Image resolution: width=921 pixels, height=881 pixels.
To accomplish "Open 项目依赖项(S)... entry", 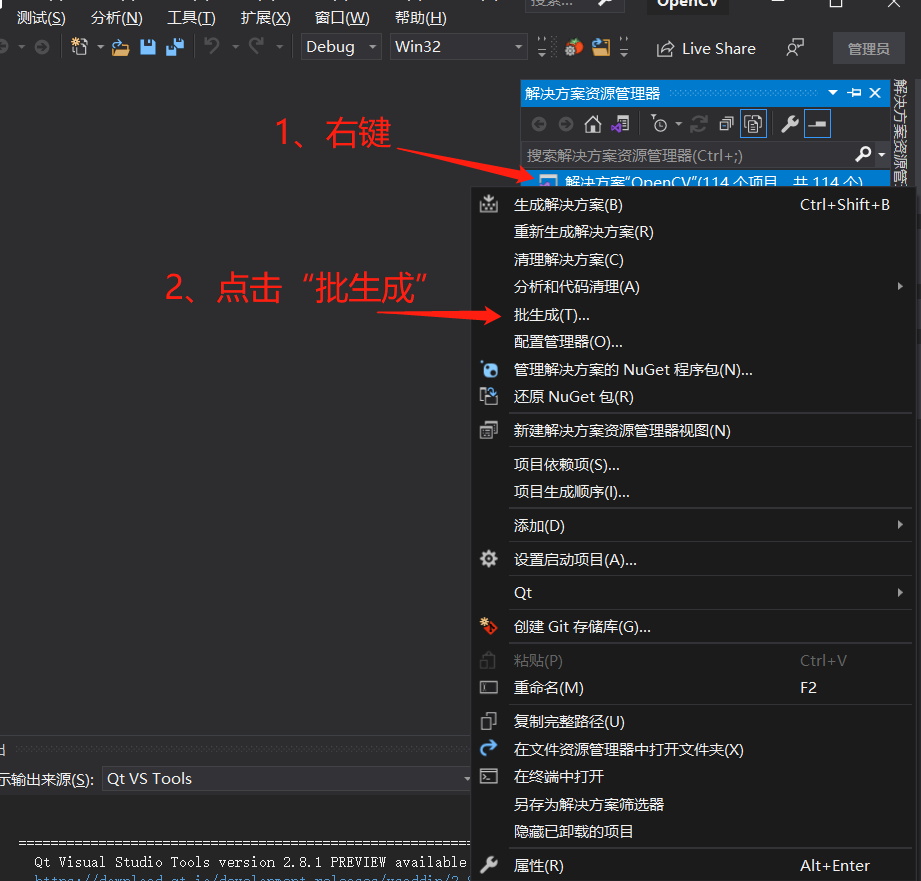I will point(693,465).
